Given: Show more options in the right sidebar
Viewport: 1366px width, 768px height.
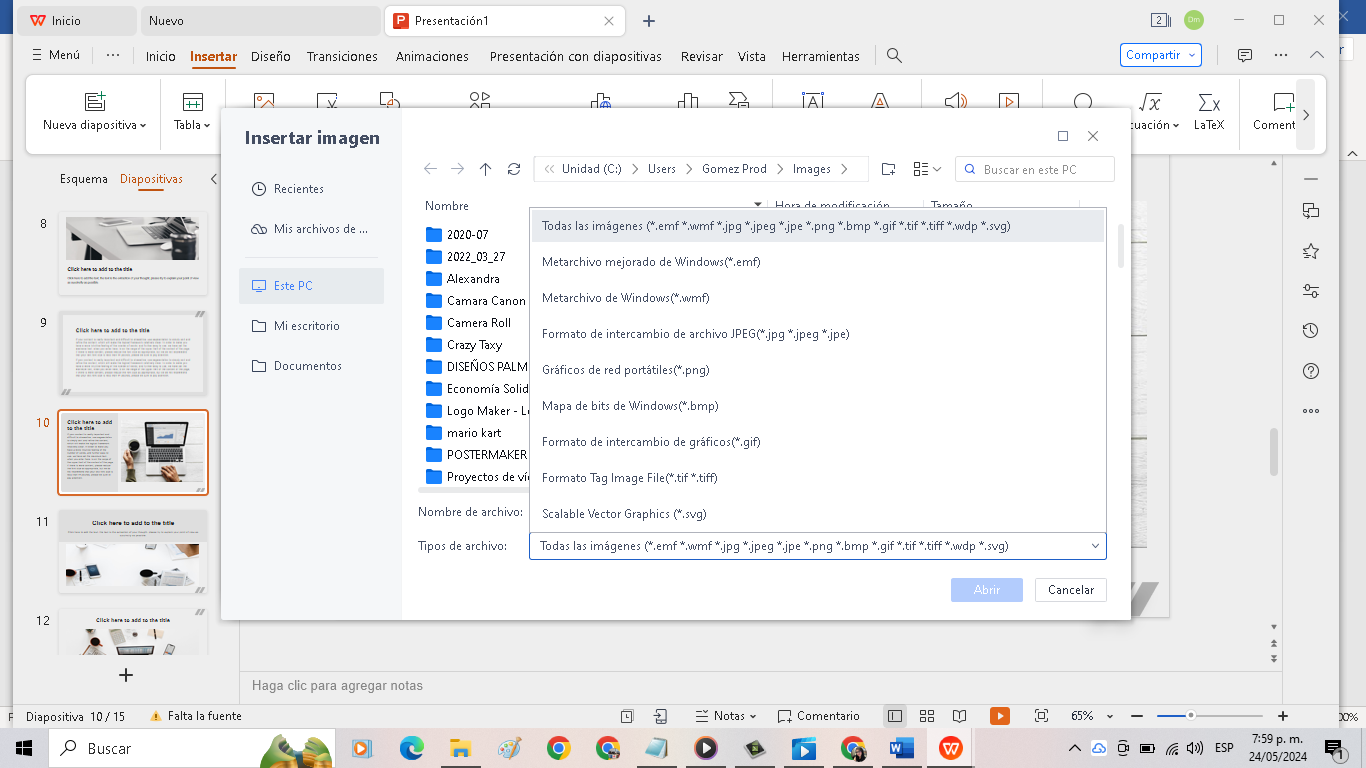Looking at the screenshot, I should pyautogui.click(x=1311, y=411).
